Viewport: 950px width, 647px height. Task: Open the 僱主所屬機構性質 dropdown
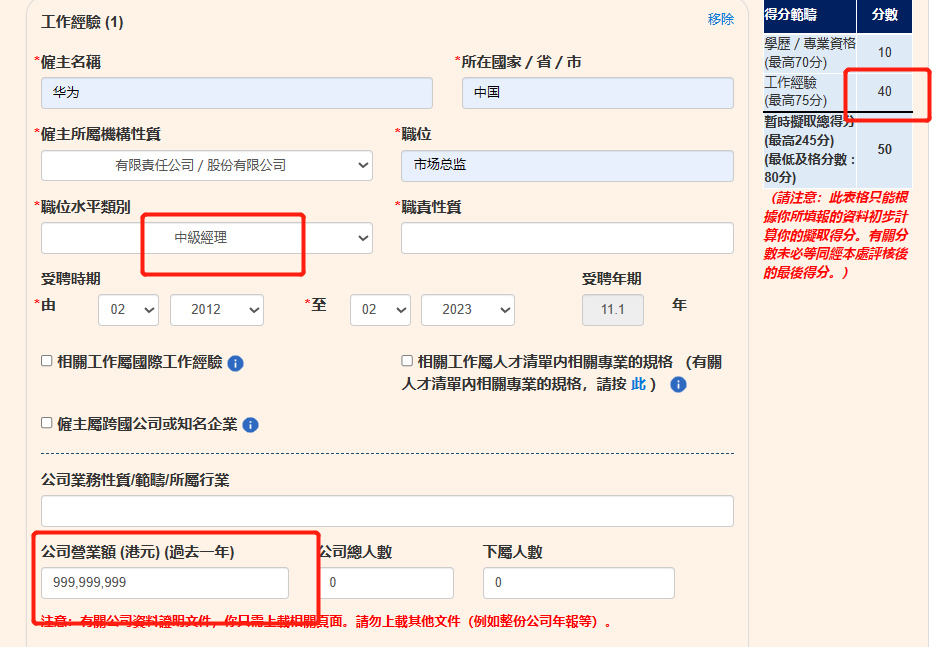tap(207, 165)
